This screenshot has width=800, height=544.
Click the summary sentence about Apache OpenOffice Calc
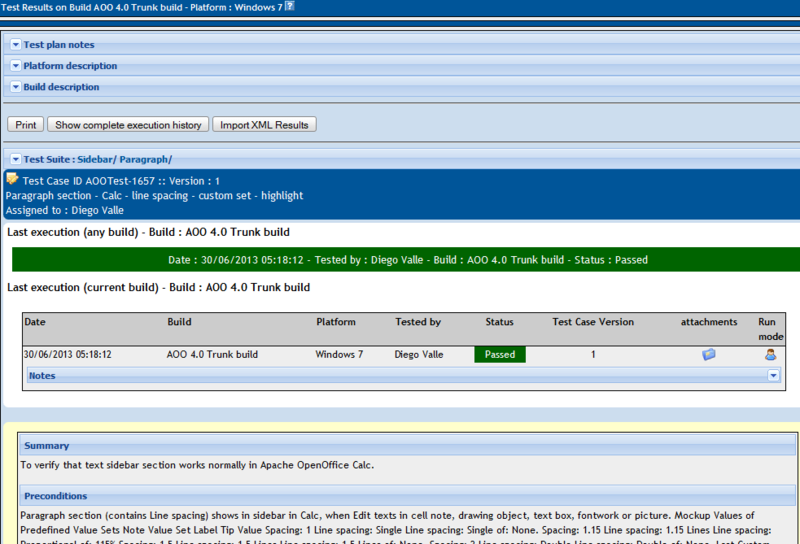coord(197,465)
